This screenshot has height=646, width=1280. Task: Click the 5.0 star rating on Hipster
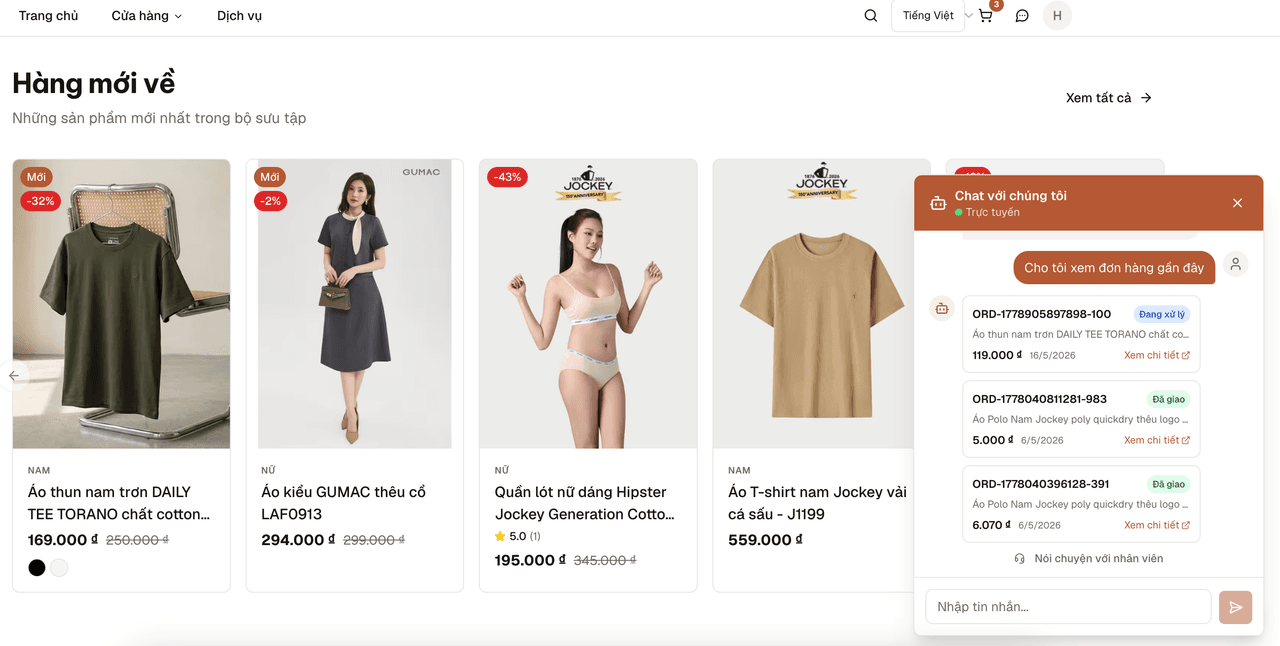click(x=517, y=537)
